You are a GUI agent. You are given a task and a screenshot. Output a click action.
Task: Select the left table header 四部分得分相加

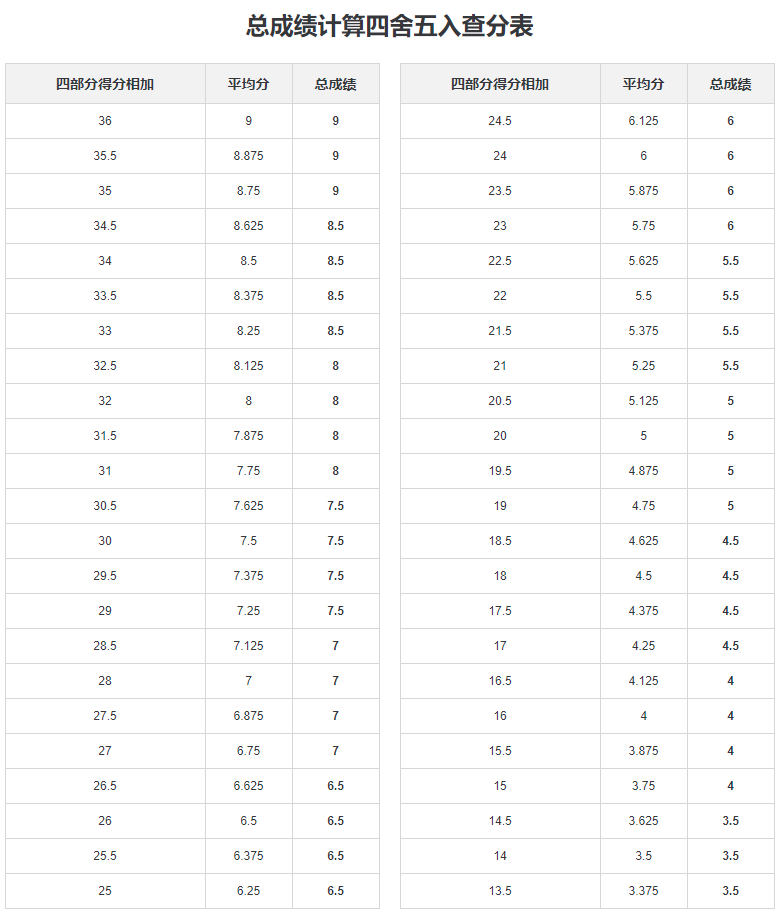[x=105, y=84]
